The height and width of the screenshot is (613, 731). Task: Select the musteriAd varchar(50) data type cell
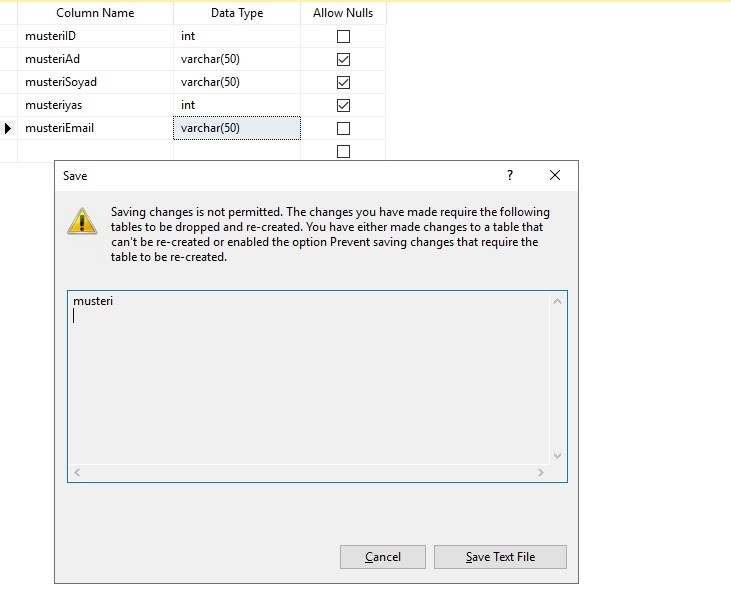pyautogui.click(x=237, y=59)
